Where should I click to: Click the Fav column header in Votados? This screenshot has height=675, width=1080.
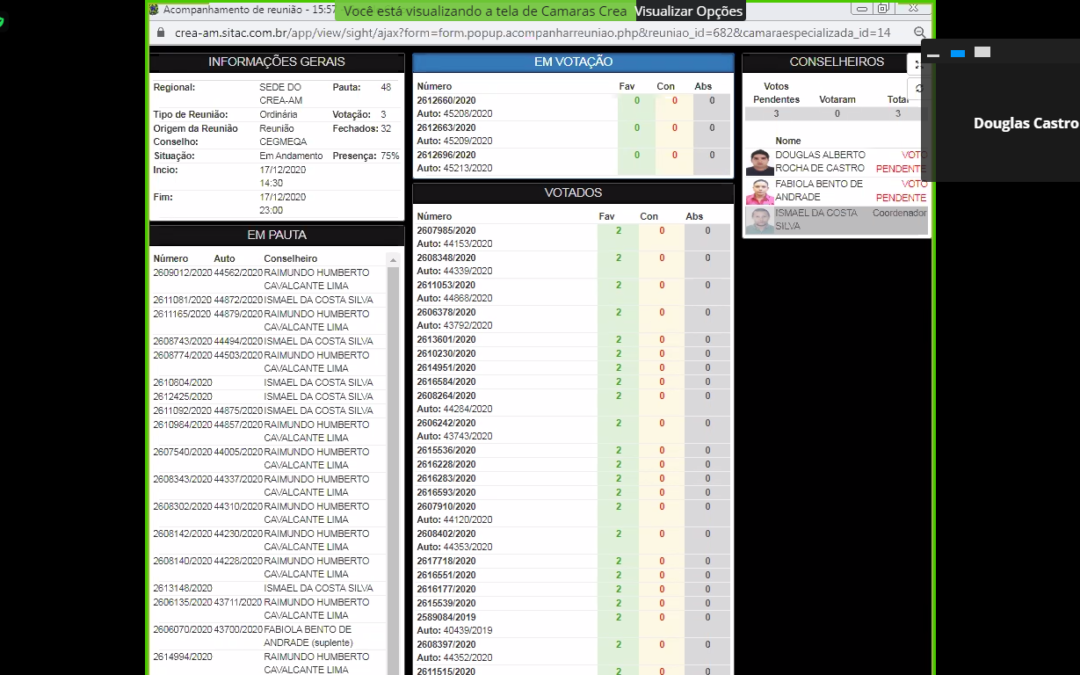click(x=606, y=216)
